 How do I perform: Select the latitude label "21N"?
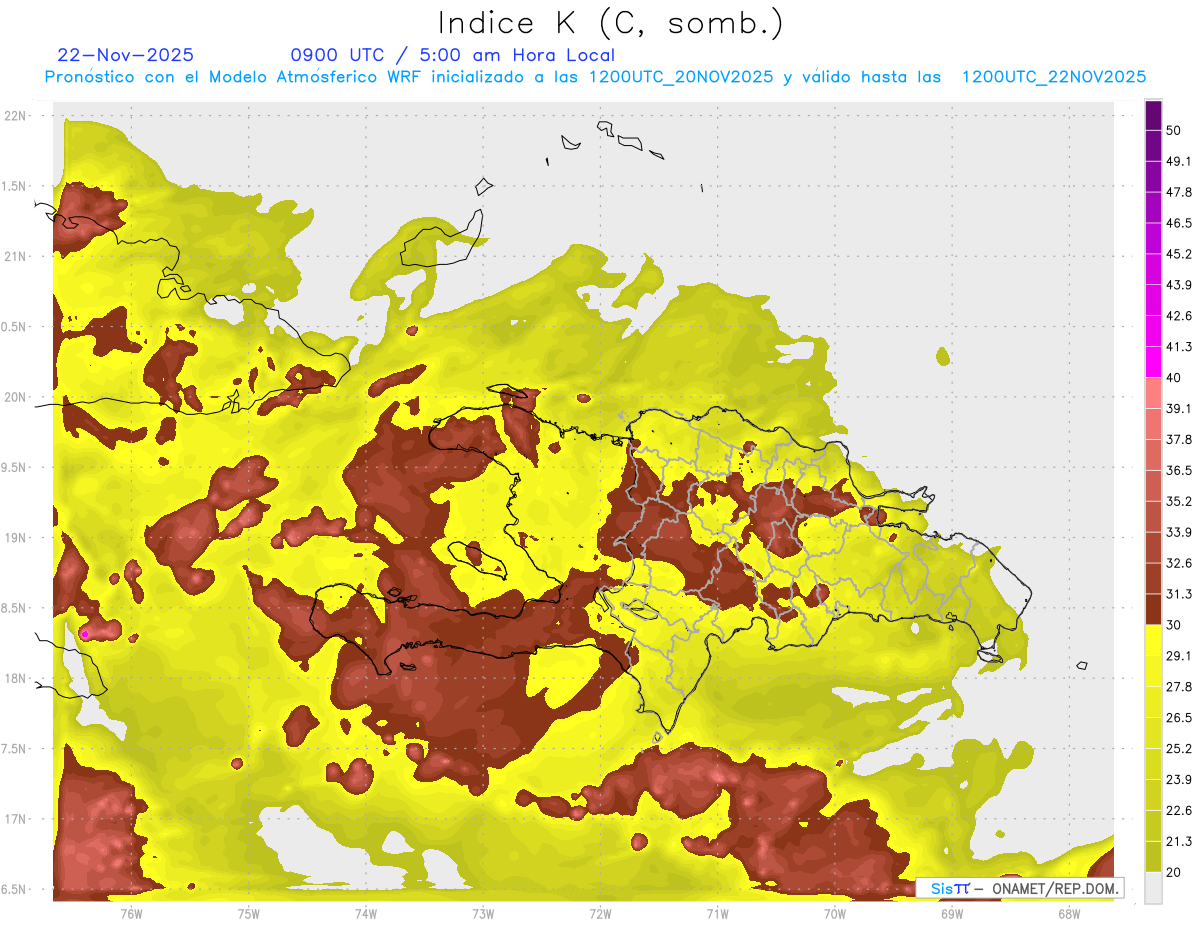pos(15,256)
